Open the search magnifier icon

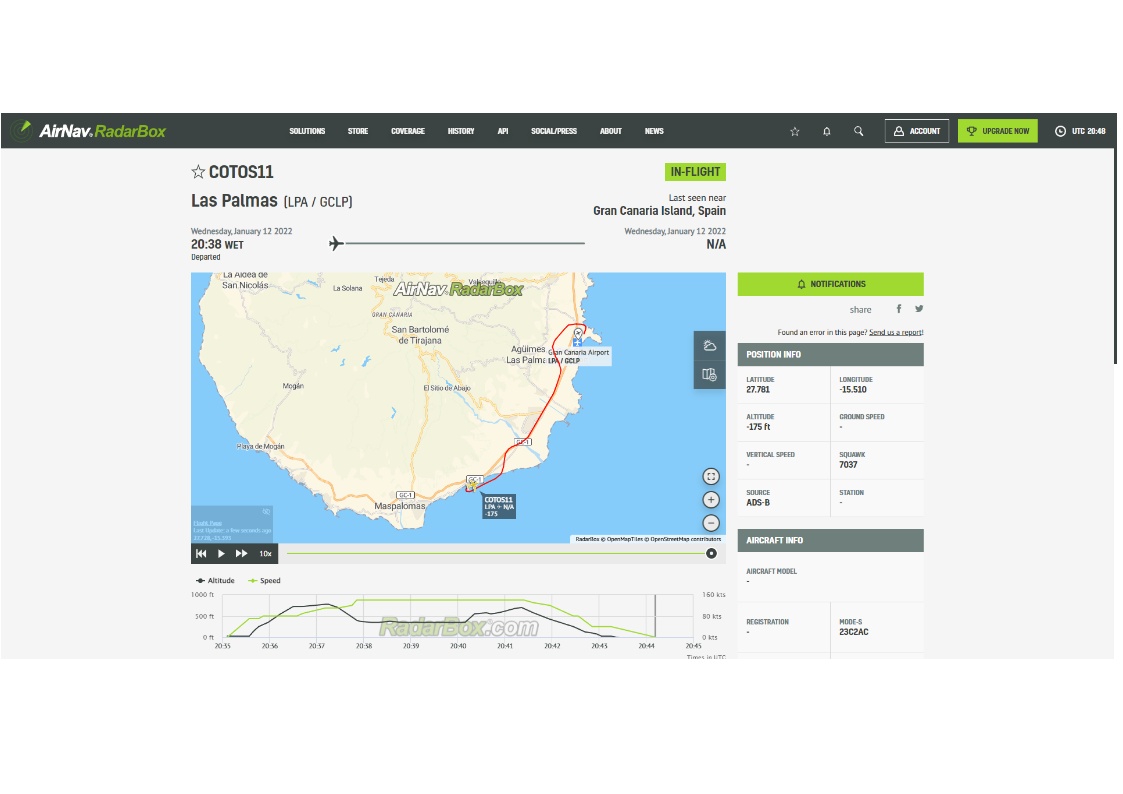pyautogui.click(x=858, y=131)
